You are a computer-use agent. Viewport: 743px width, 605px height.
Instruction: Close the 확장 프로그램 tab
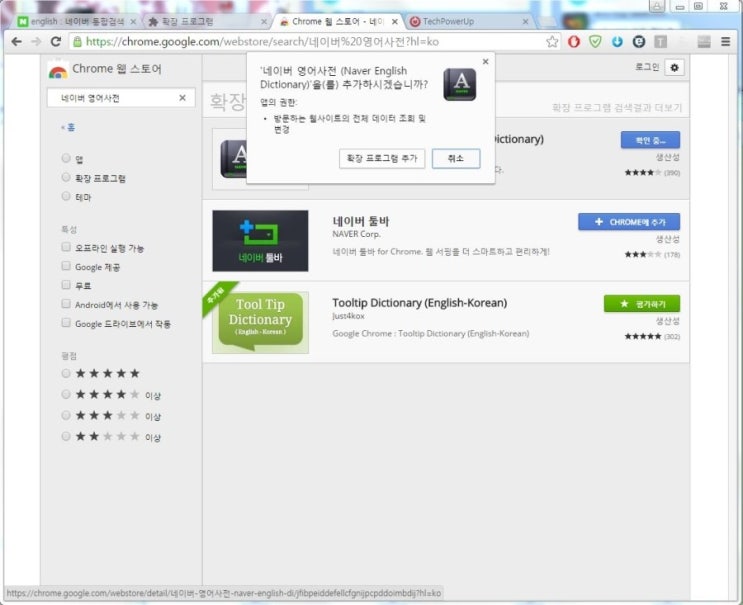(264, 22)
